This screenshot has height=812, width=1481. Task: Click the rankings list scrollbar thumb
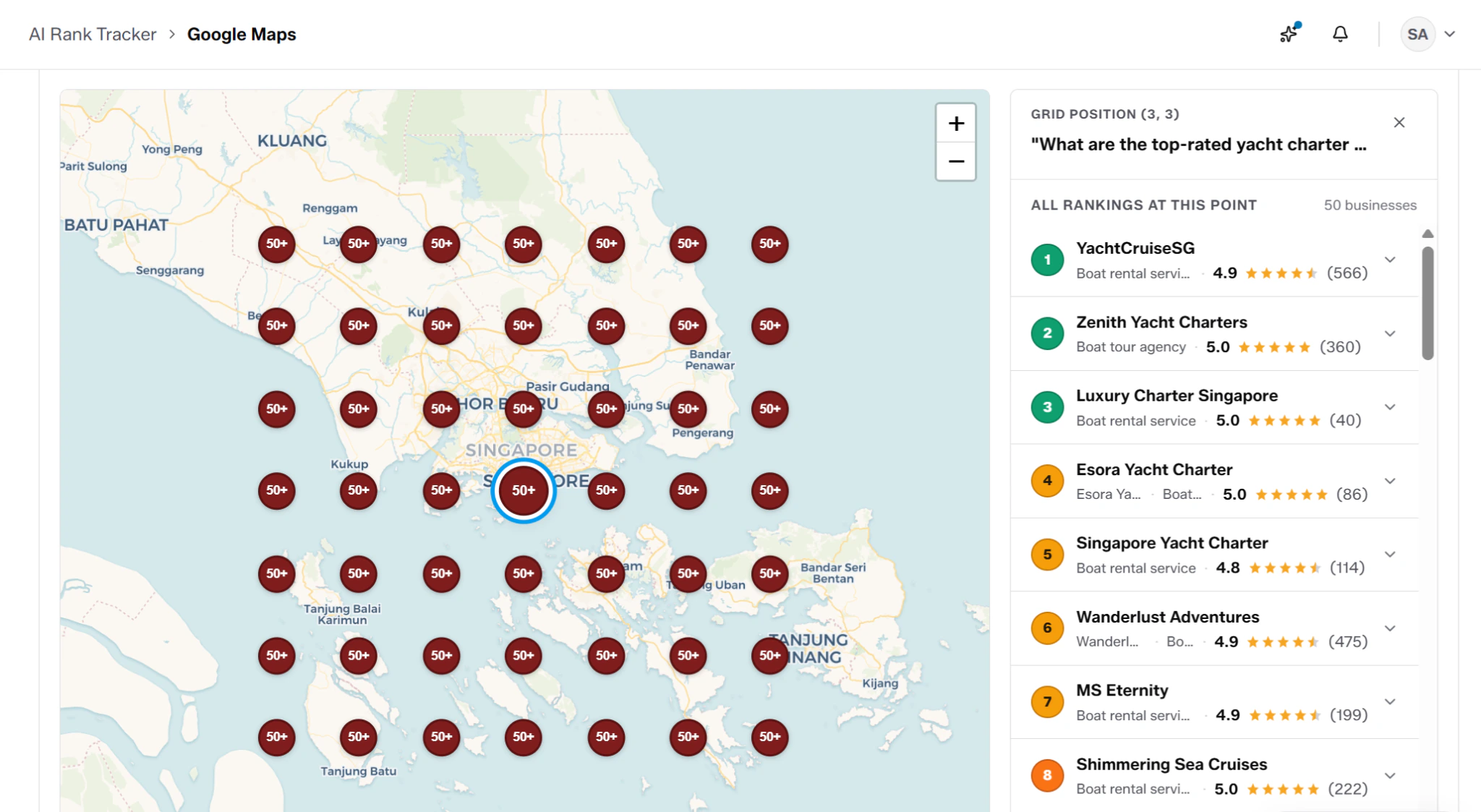click(x=1427, y=303)
